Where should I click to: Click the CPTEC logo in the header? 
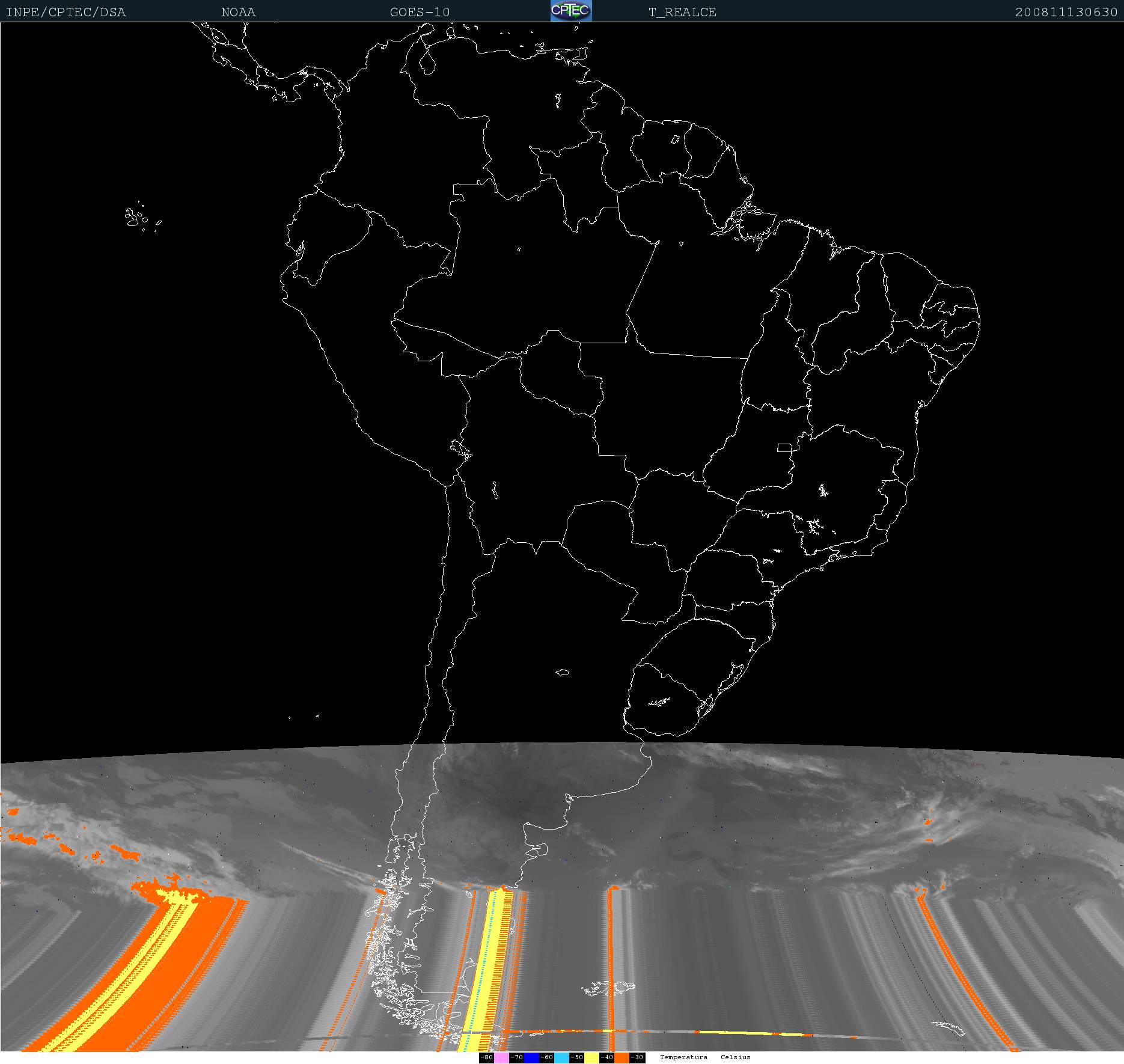click(x=570, y=11)
